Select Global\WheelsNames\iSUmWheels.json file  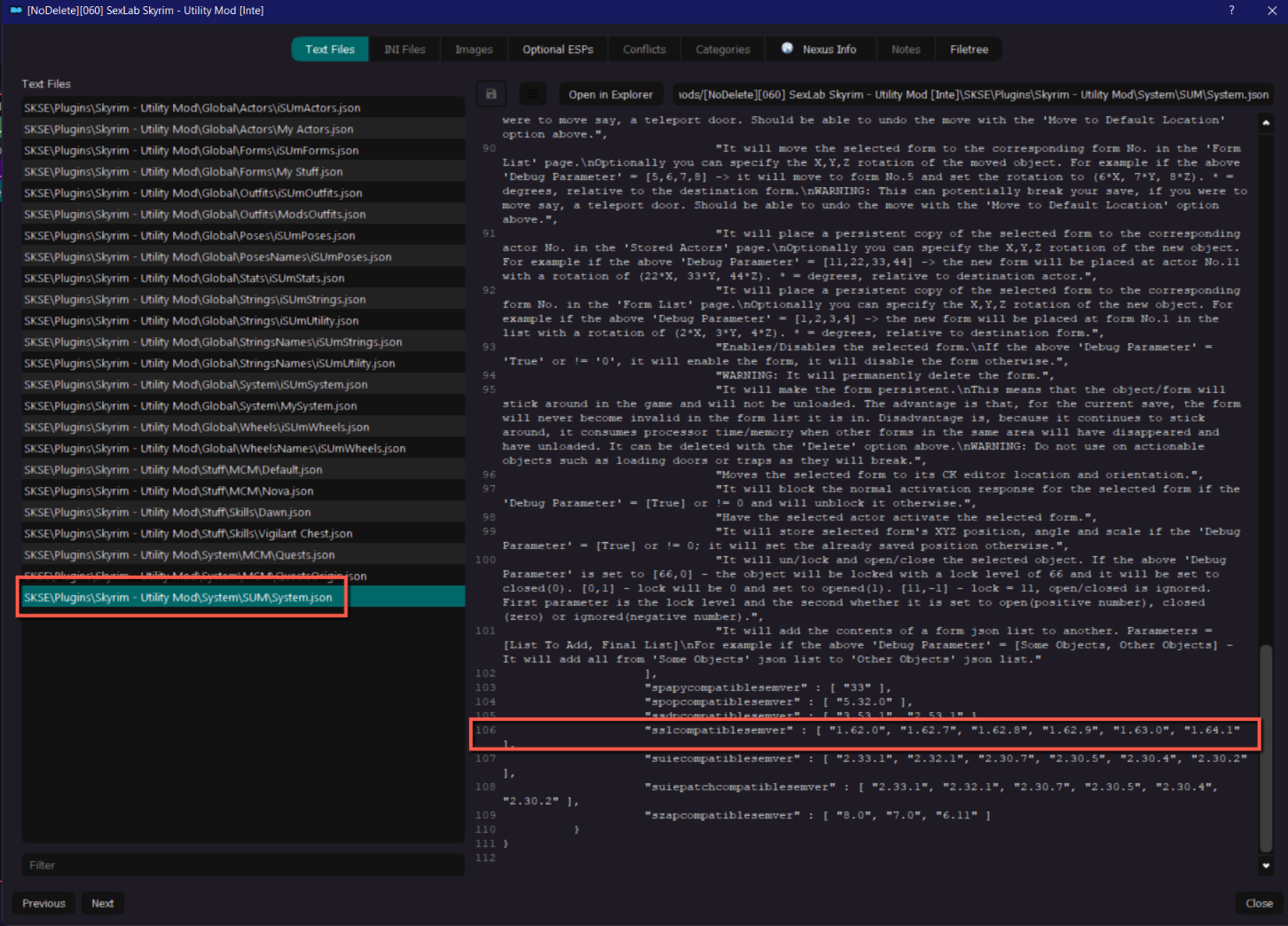point(243,448)
